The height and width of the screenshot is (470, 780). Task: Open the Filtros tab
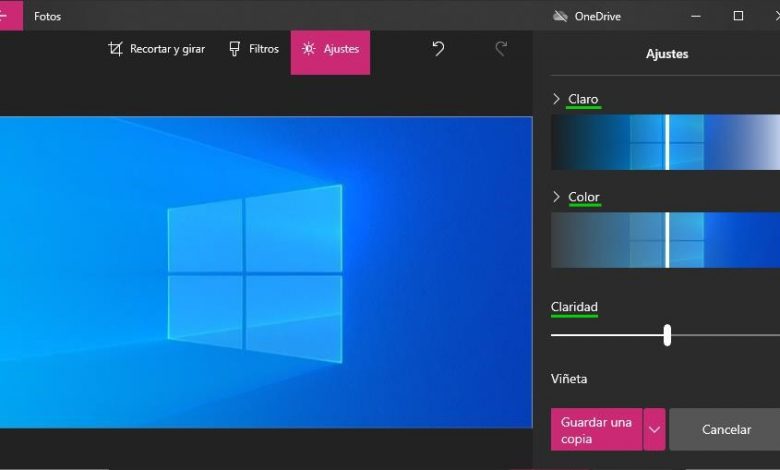pos(254,49)
